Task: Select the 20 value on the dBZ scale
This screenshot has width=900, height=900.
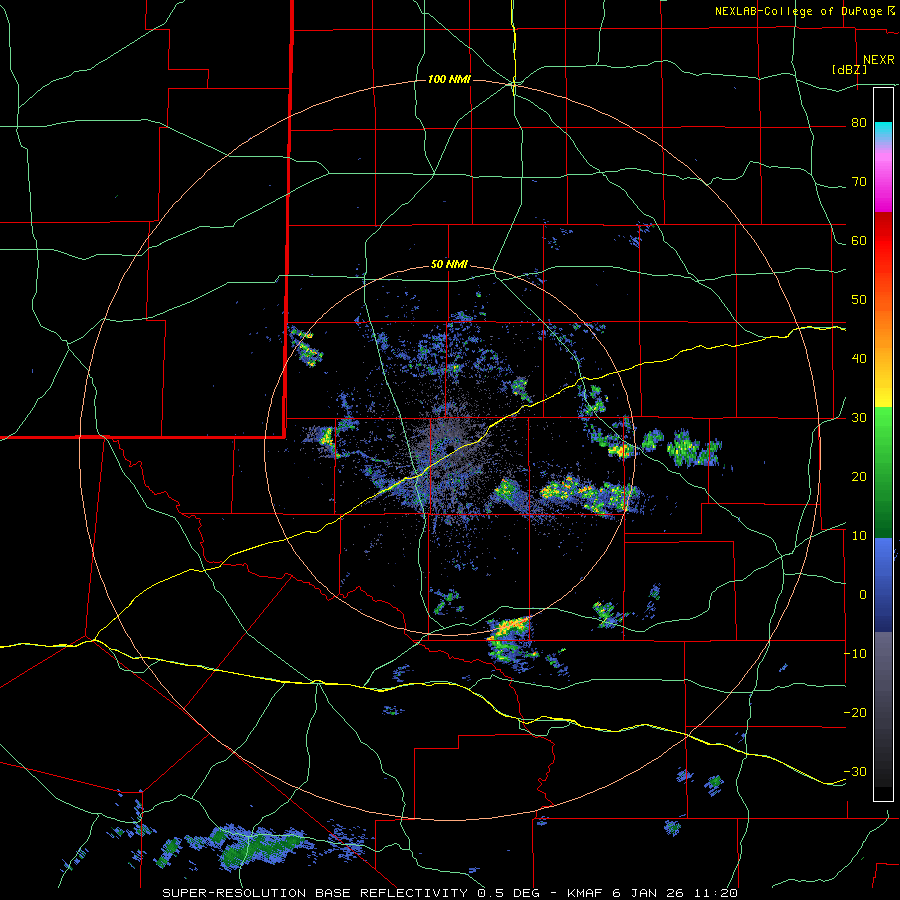Action: (x=859, y=477)
